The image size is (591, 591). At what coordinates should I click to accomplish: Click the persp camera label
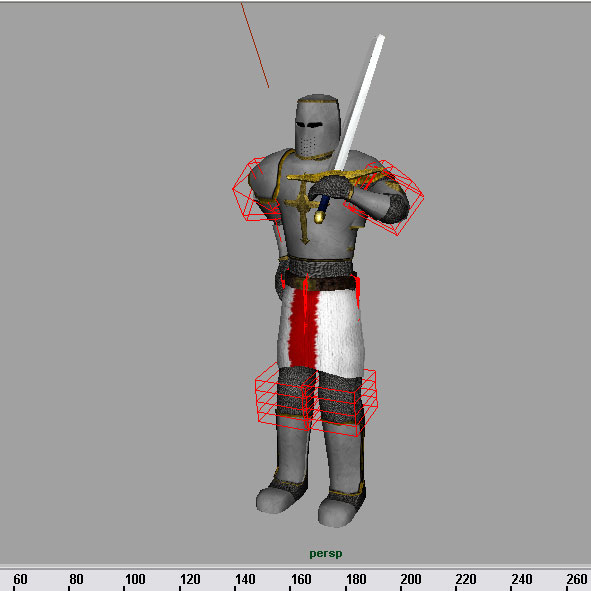pos(326,554)
